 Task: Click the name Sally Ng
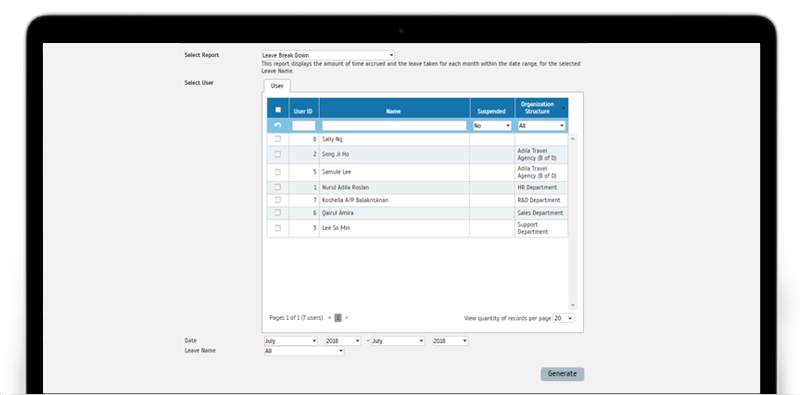point(332,139)
